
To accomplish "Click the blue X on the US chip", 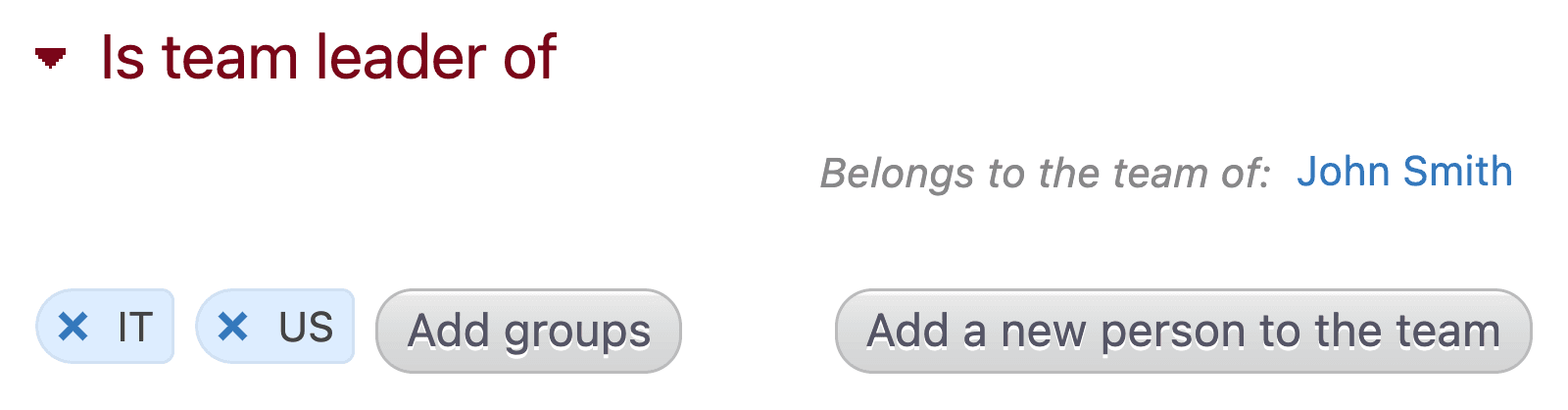I will 232,327.
